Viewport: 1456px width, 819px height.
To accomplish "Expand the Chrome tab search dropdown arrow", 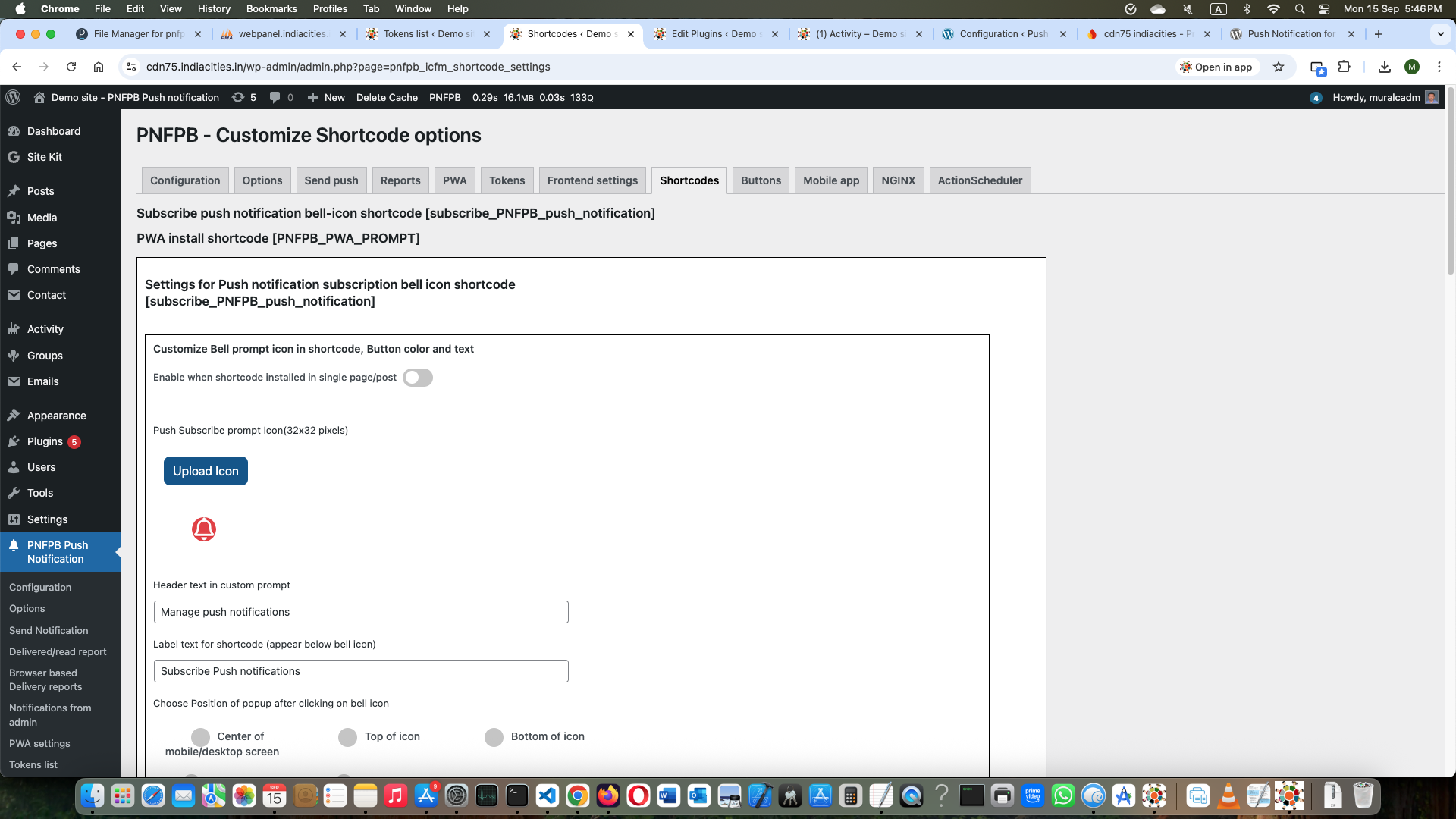I will click(x=1440, y=34).
